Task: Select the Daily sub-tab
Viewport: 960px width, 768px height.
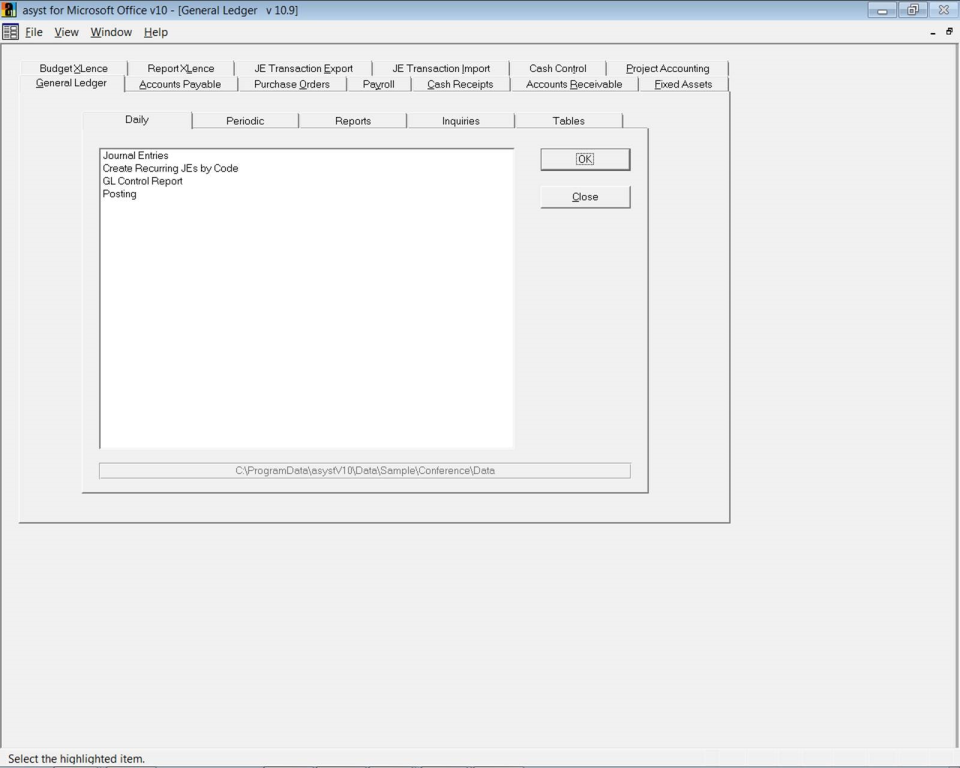Action: tap(137, 120)
